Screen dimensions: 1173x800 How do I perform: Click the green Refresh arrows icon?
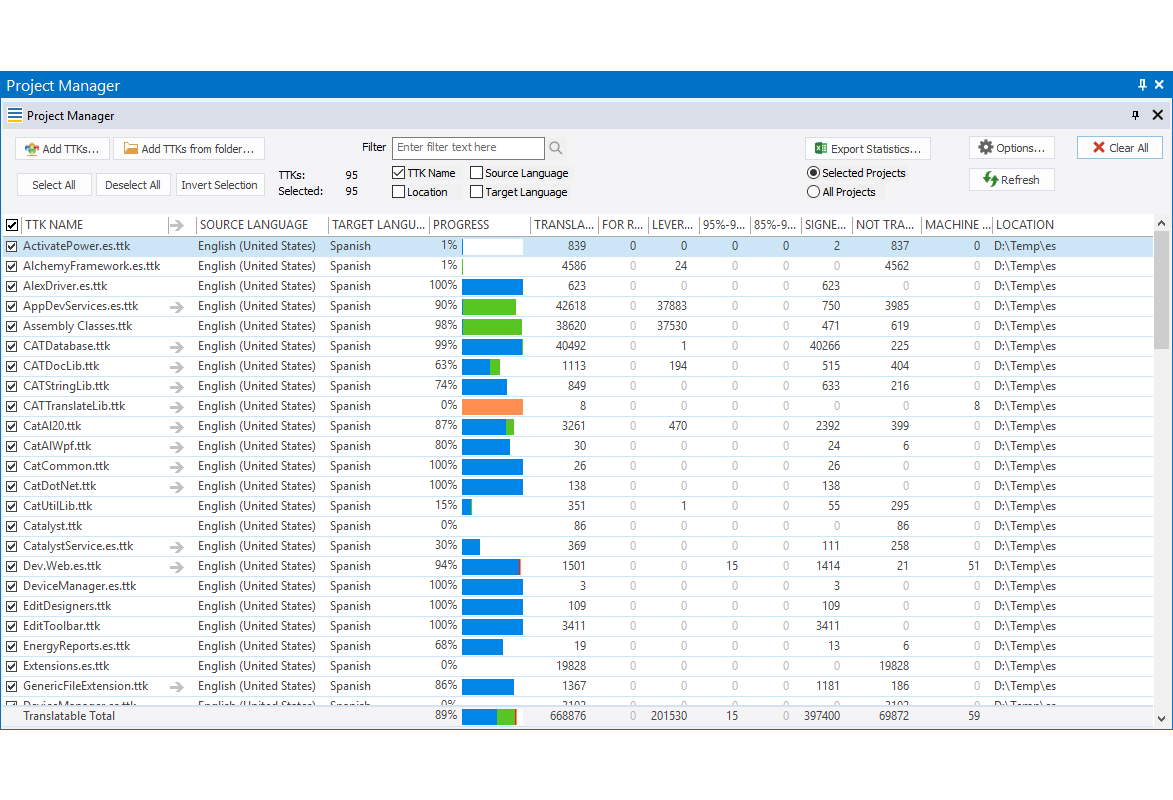pyautogui.click(x=990, y=180)
